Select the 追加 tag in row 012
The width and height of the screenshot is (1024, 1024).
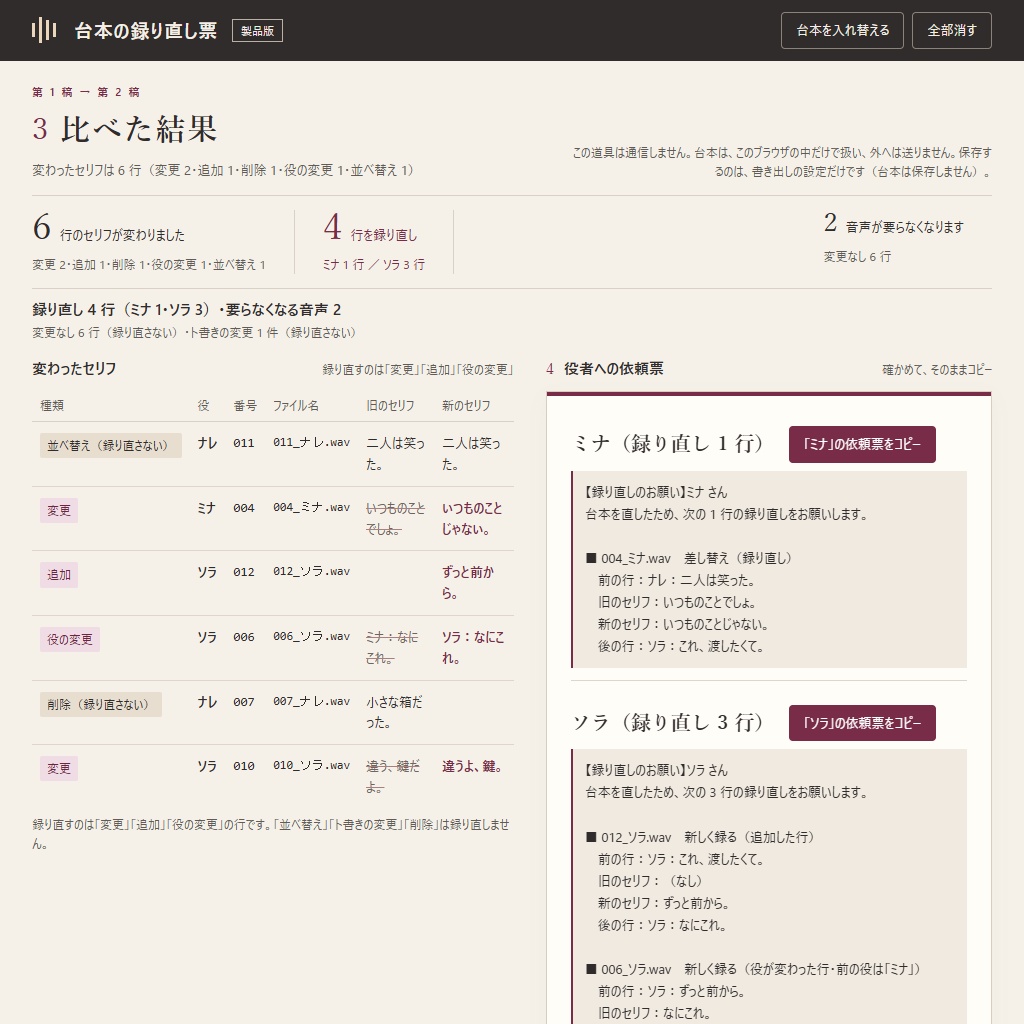[x=59, y=575]
